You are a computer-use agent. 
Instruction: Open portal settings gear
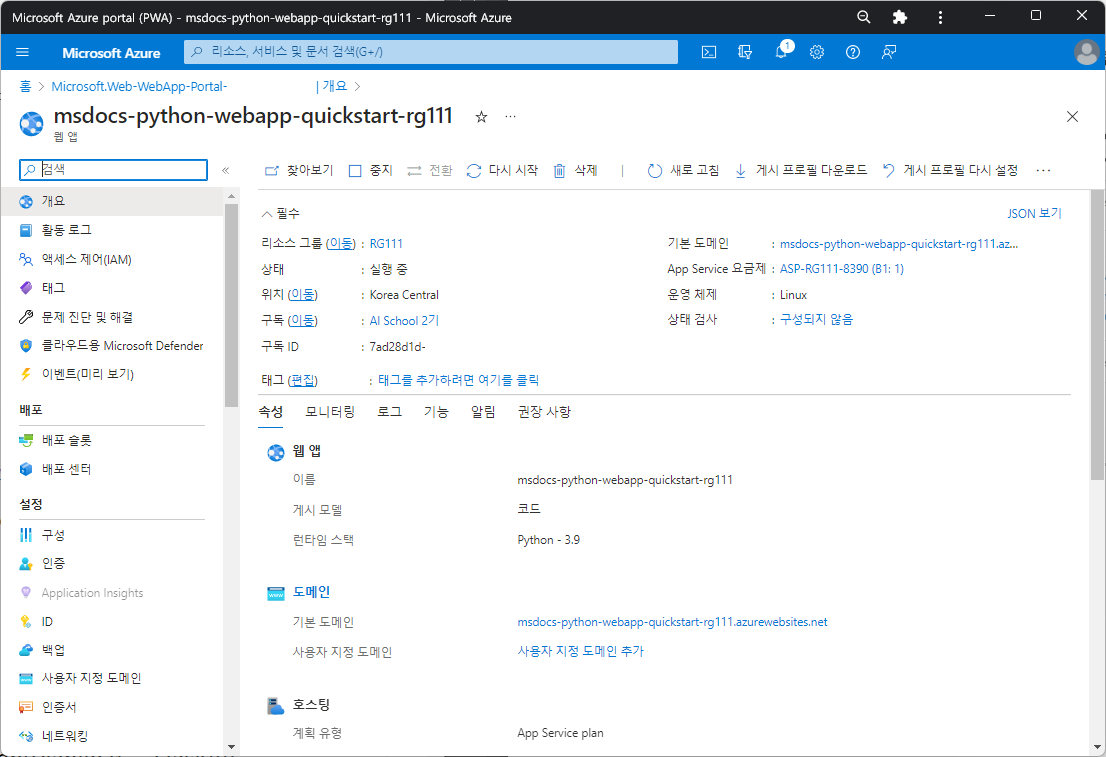pyautogui.click(x=817, y=52)
